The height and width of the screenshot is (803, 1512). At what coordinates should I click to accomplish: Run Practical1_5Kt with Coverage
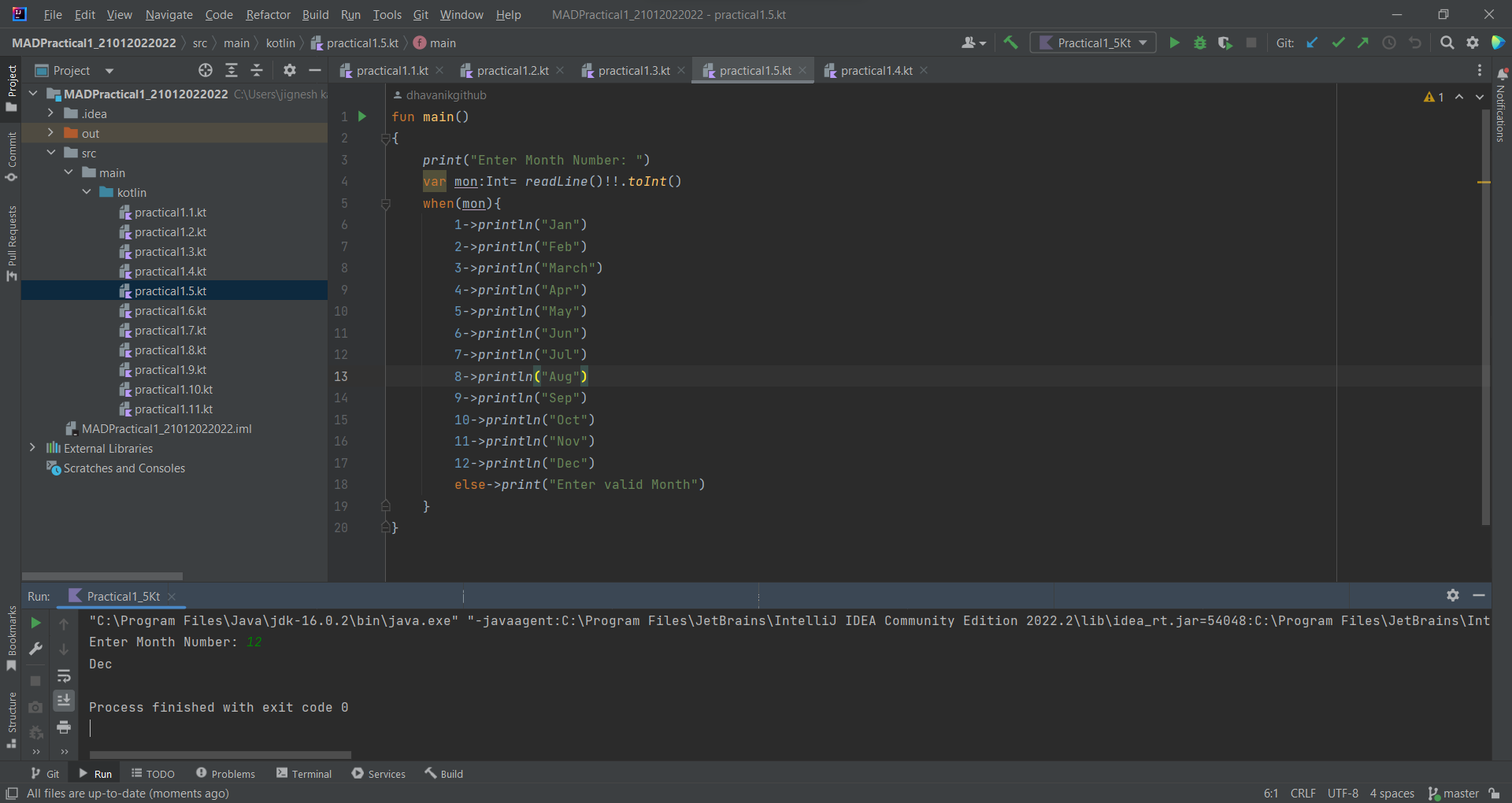click(1226, 43)
